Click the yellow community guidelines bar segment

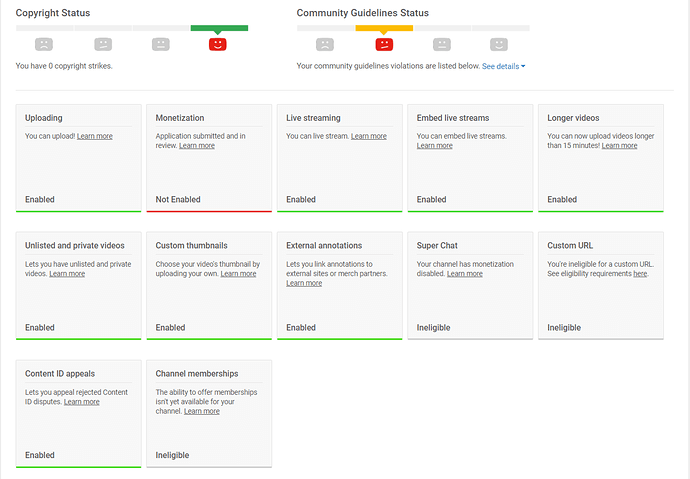point(384,28)
